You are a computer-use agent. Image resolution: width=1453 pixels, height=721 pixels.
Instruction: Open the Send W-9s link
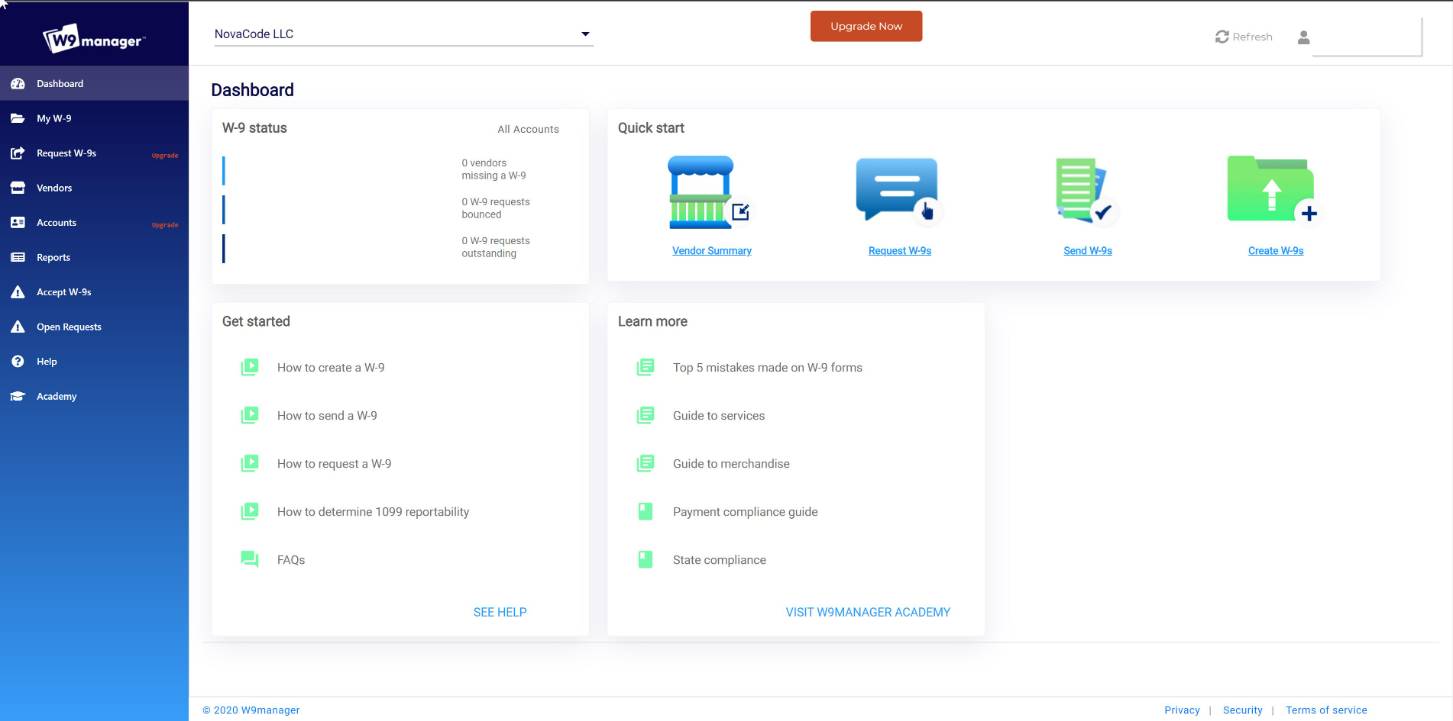pos(1088,251)
